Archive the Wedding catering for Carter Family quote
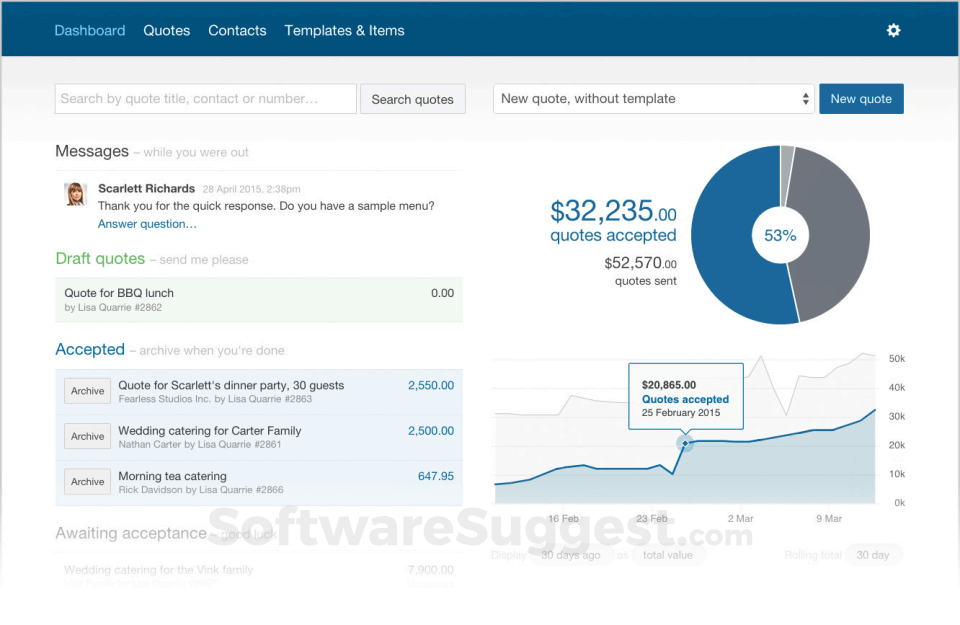This screenshot has height=625, width=960. point(86,436)
